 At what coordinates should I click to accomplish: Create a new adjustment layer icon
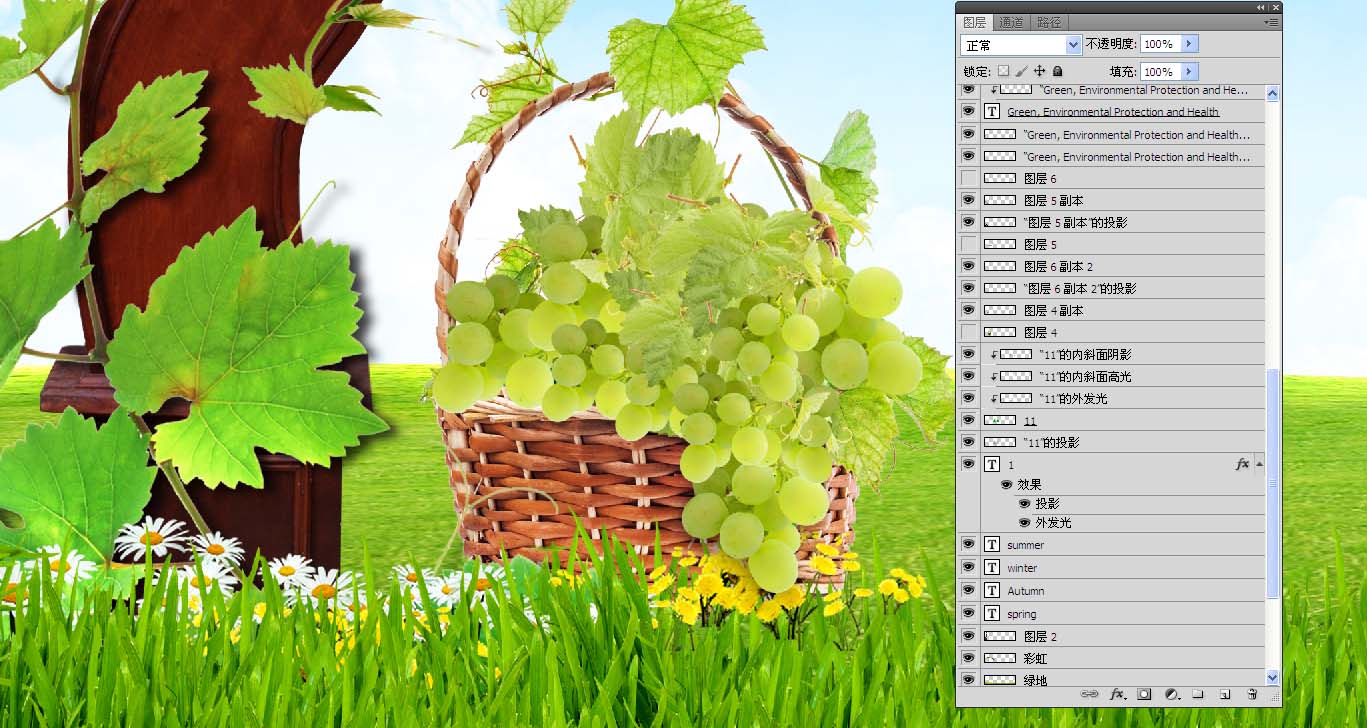click(x=1172, y=694)
